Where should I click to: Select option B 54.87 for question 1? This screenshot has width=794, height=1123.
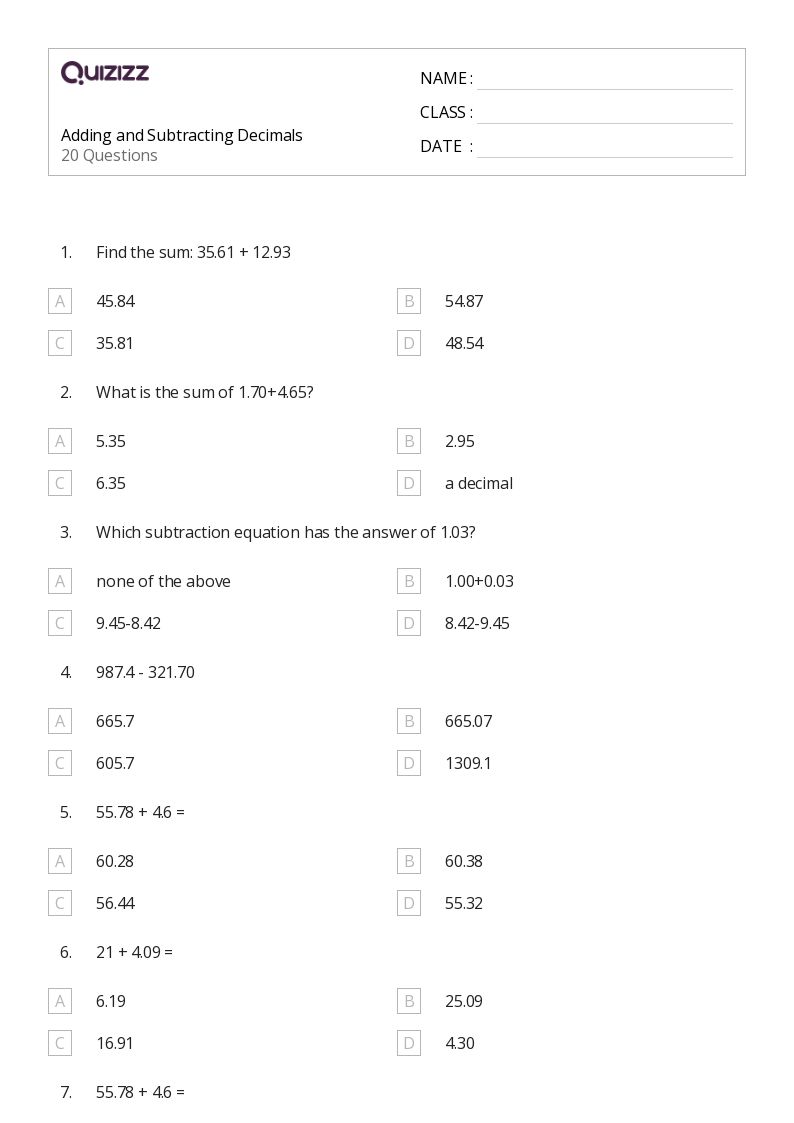pyautogui.click(x=409, y=301)
